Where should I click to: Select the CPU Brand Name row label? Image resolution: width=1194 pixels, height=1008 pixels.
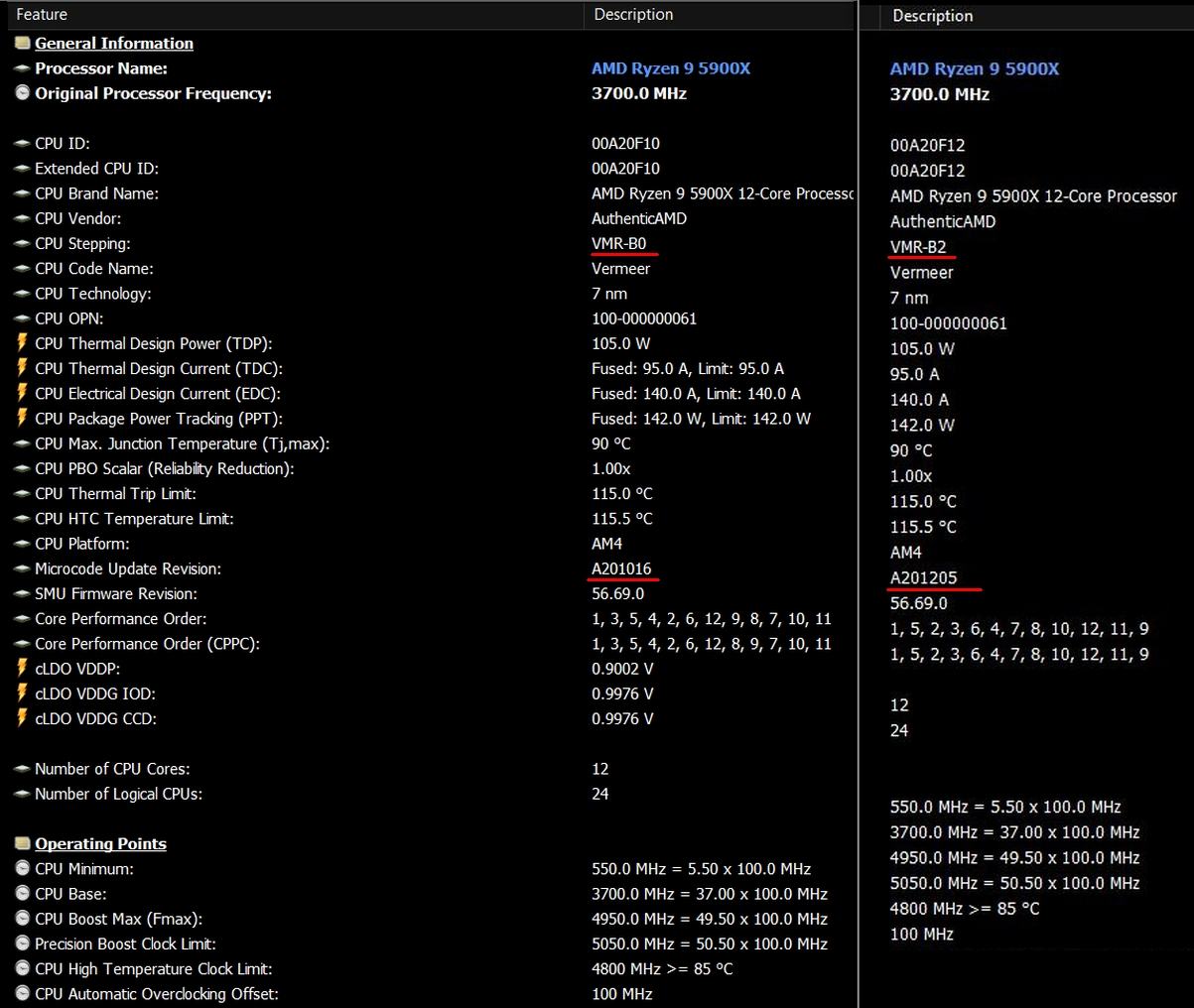pyautogui.click(x=96, y=193)
